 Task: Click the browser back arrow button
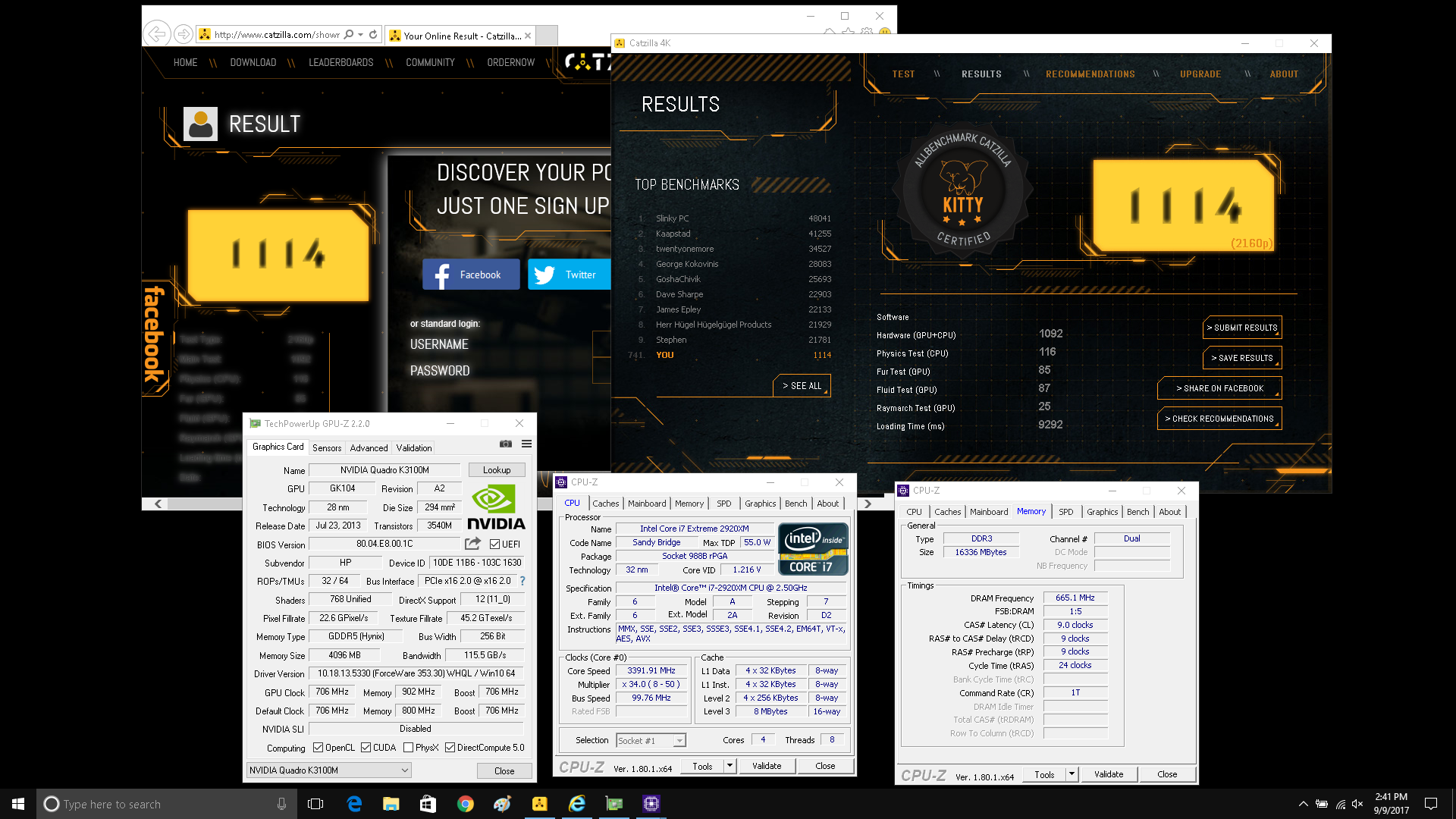coord(156,34)
